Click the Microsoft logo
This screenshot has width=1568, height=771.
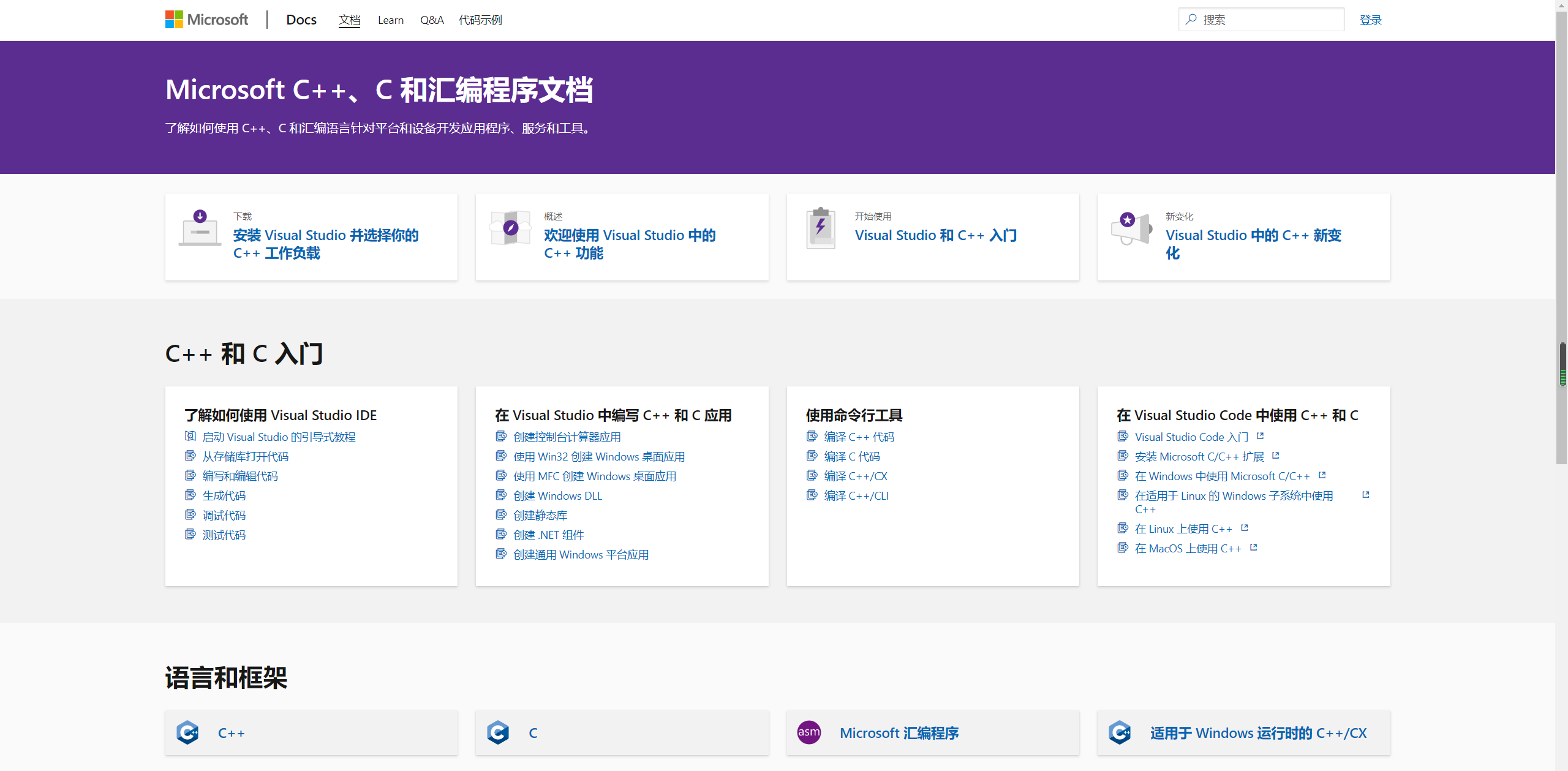[206, 20]
